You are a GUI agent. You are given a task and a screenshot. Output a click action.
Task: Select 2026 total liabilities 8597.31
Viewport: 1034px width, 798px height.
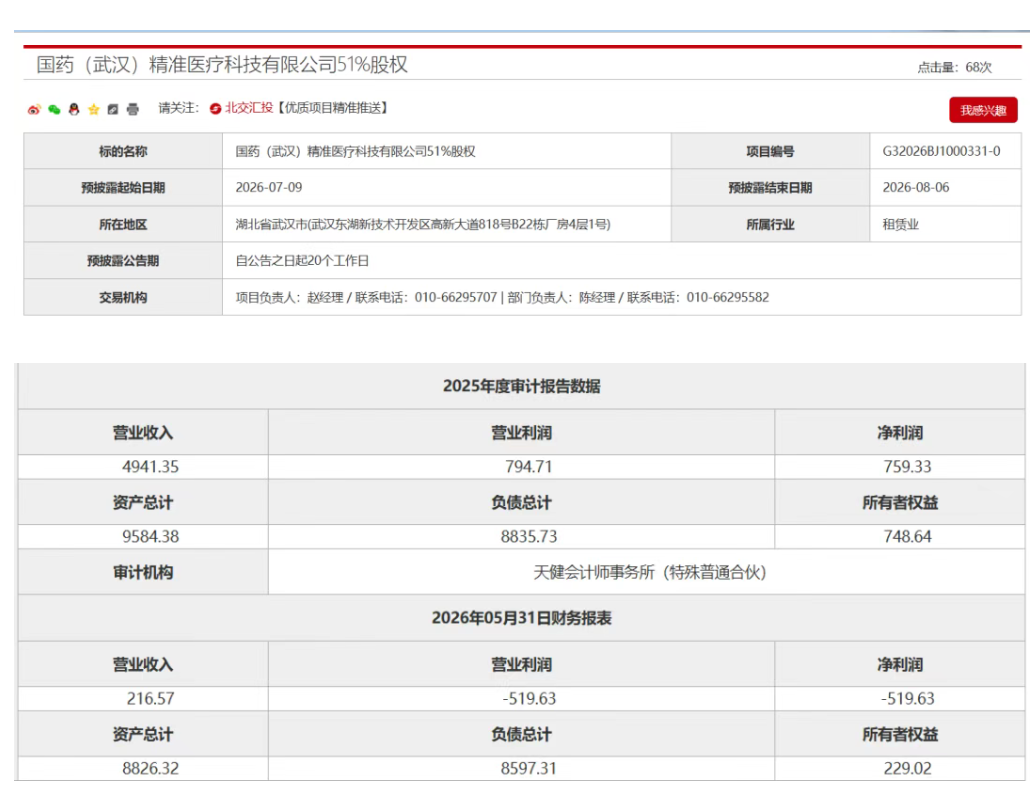(x=529, y=768)
